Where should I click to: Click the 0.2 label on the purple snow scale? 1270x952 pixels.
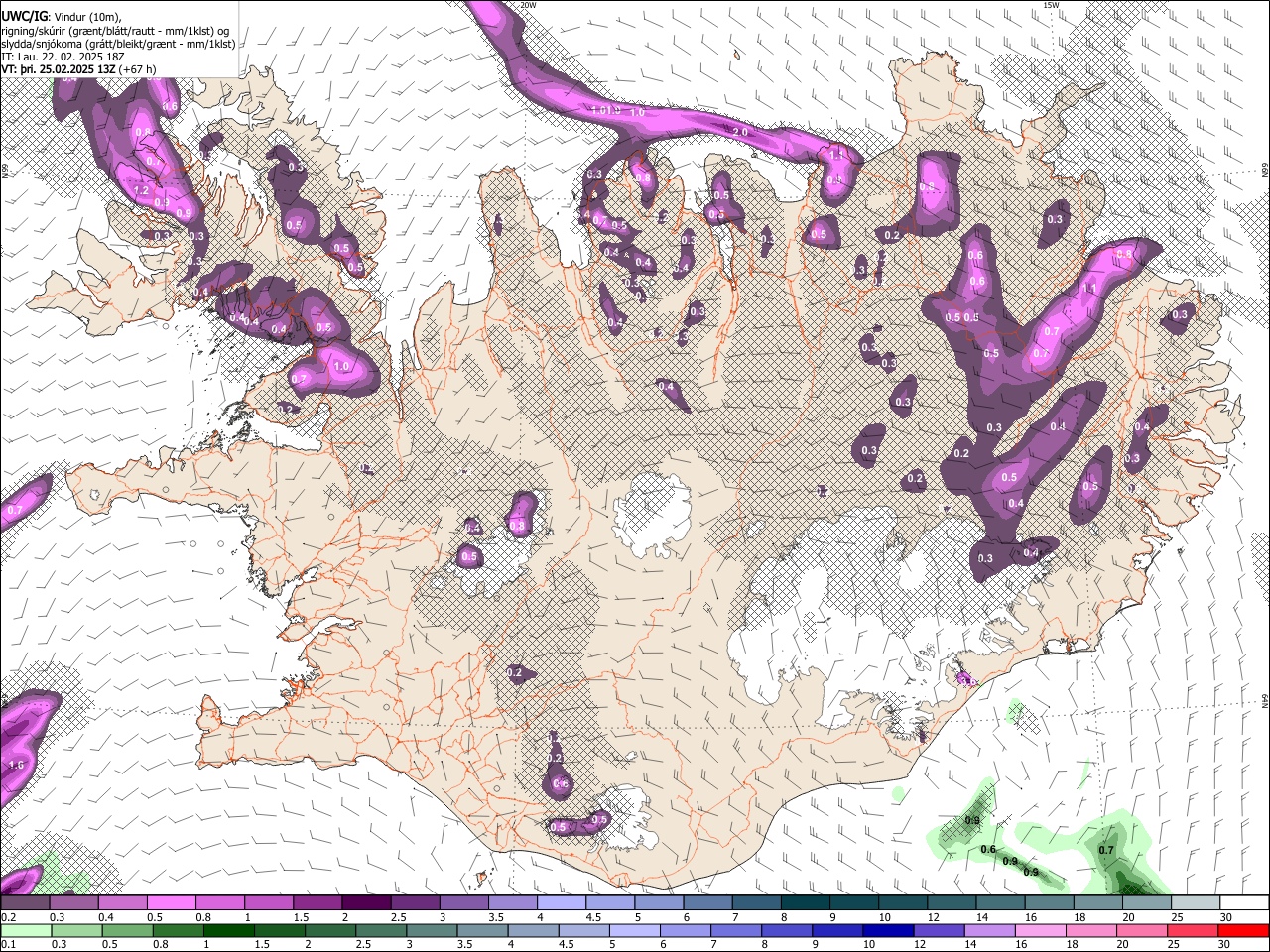(x=9, y=917)
